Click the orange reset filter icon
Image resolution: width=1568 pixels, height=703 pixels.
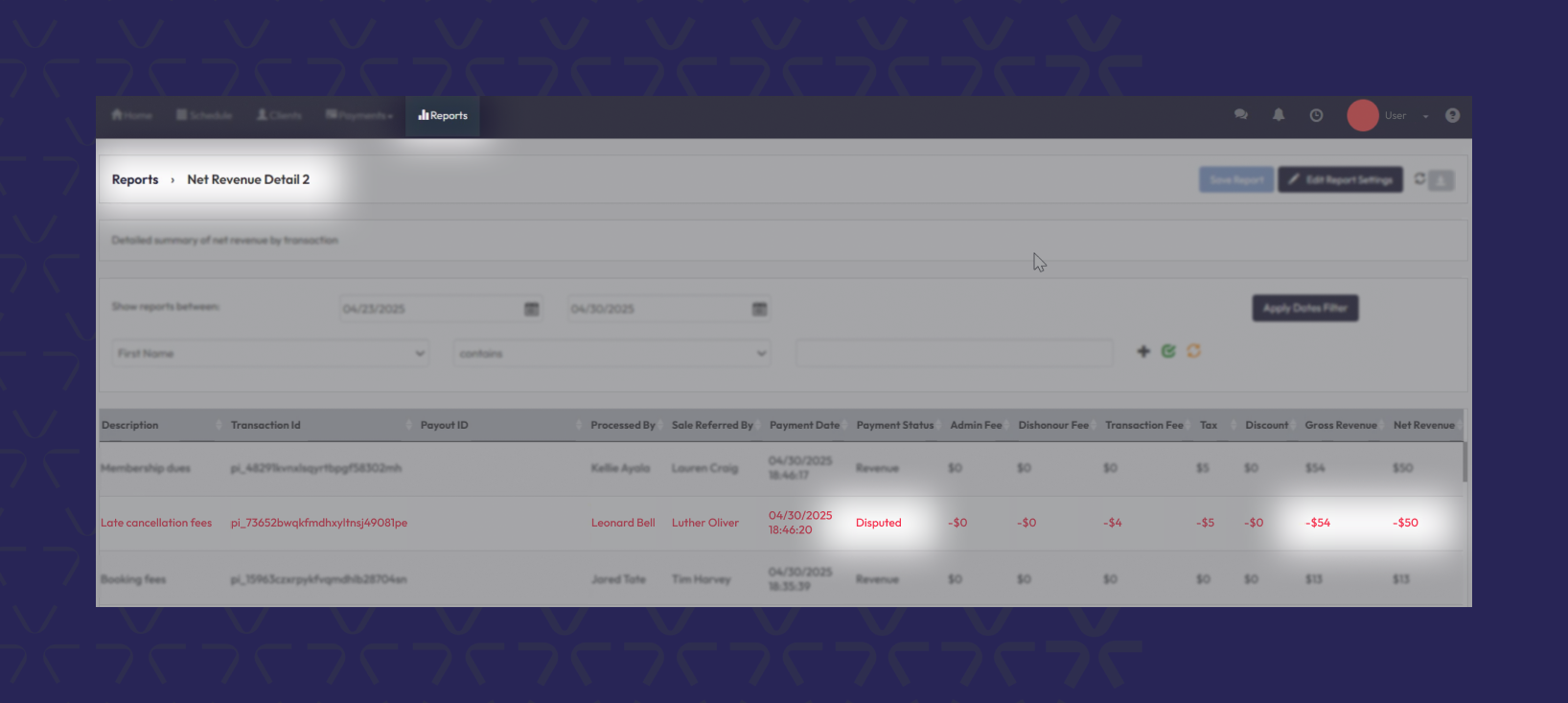[1193, 352]
